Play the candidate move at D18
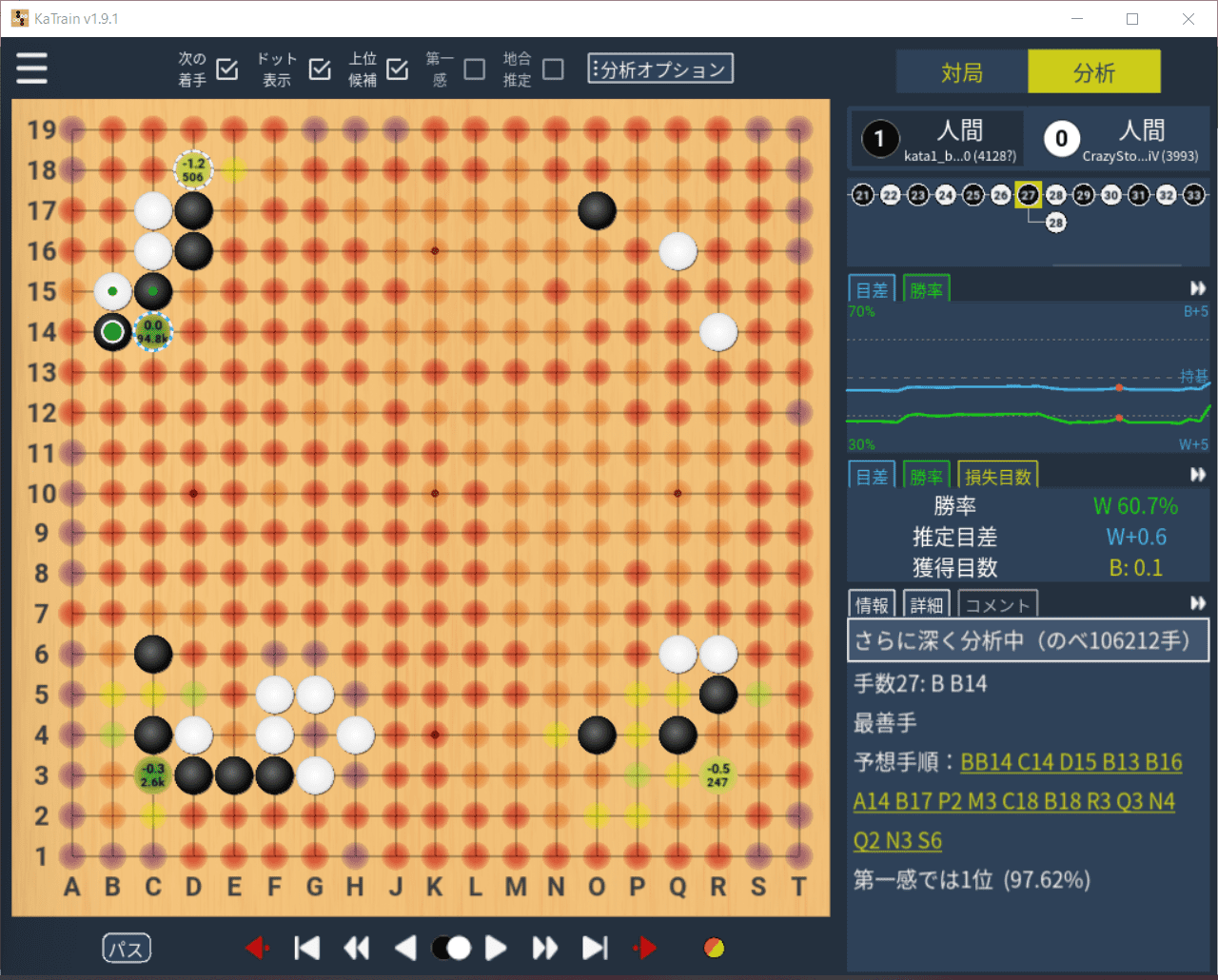 tap(193, 169)
